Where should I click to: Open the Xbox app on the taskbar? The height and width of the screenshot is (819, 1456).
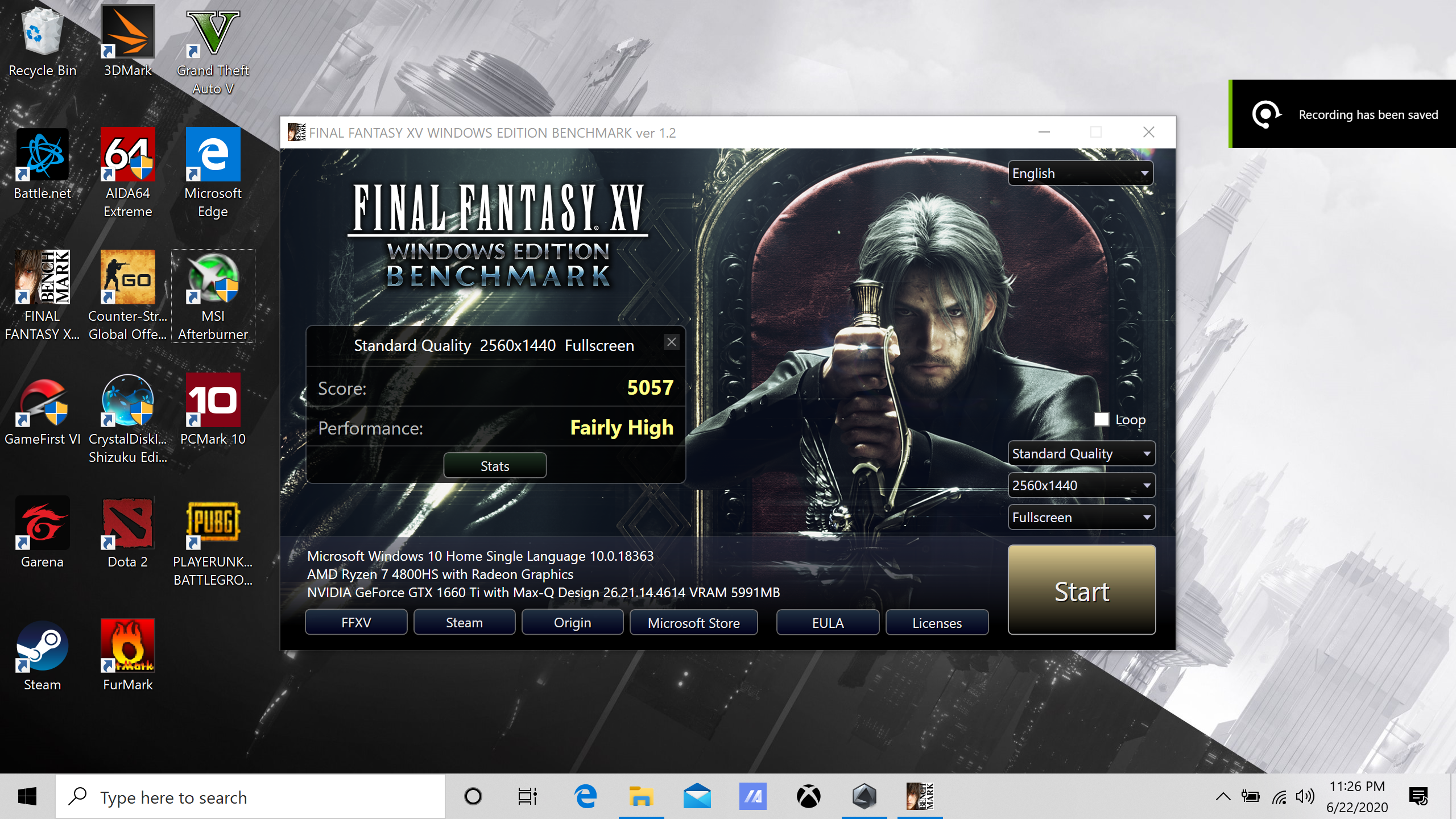(808, 796)
